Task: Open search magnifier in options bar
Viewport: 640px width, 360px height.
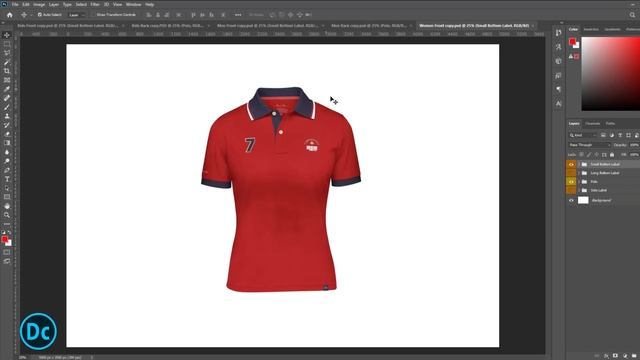Action: [632, 15]
